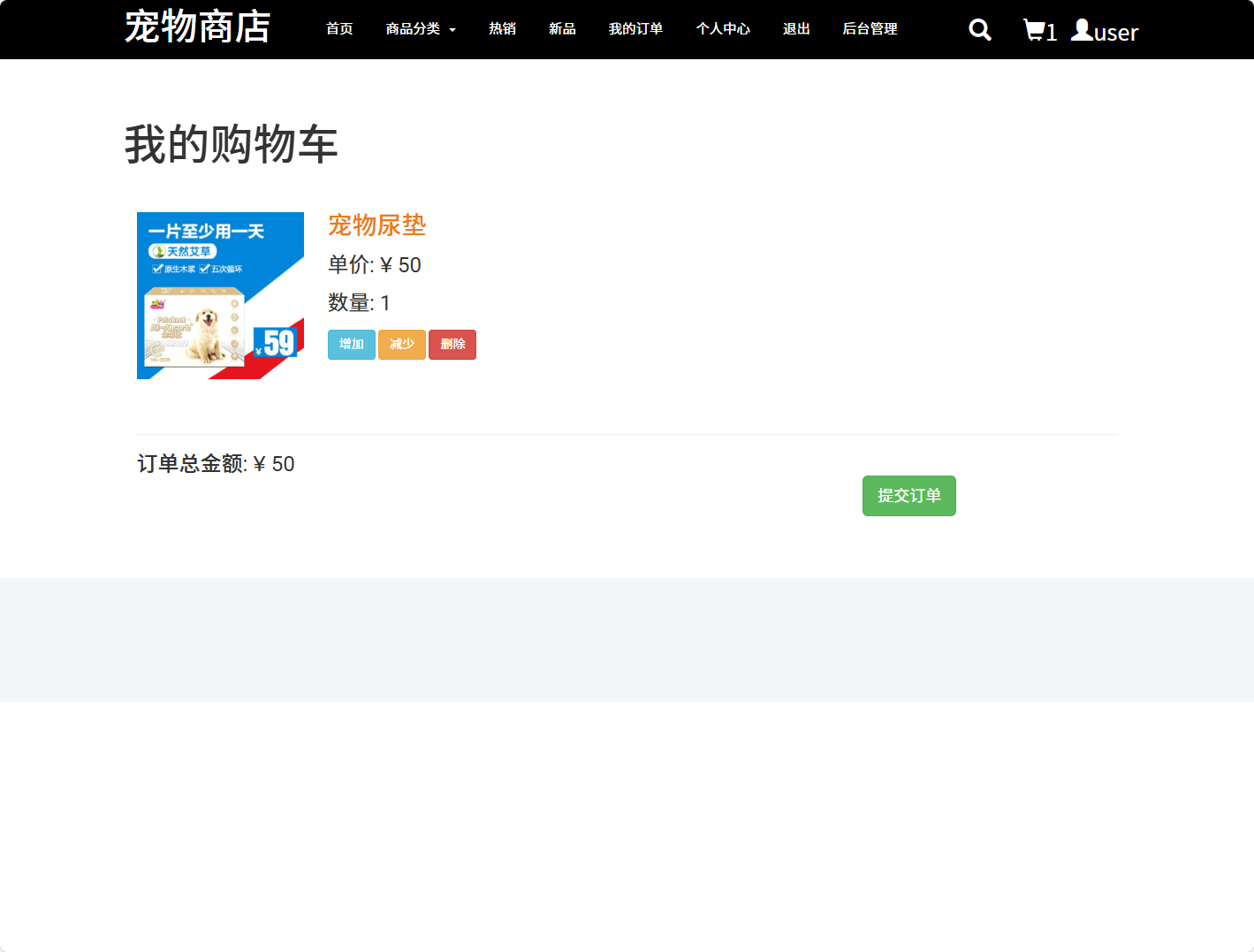This screenshot has height=952, width=1254.
Task: Expand the 商品分类 dropdown menu
Action: point(421,28)
